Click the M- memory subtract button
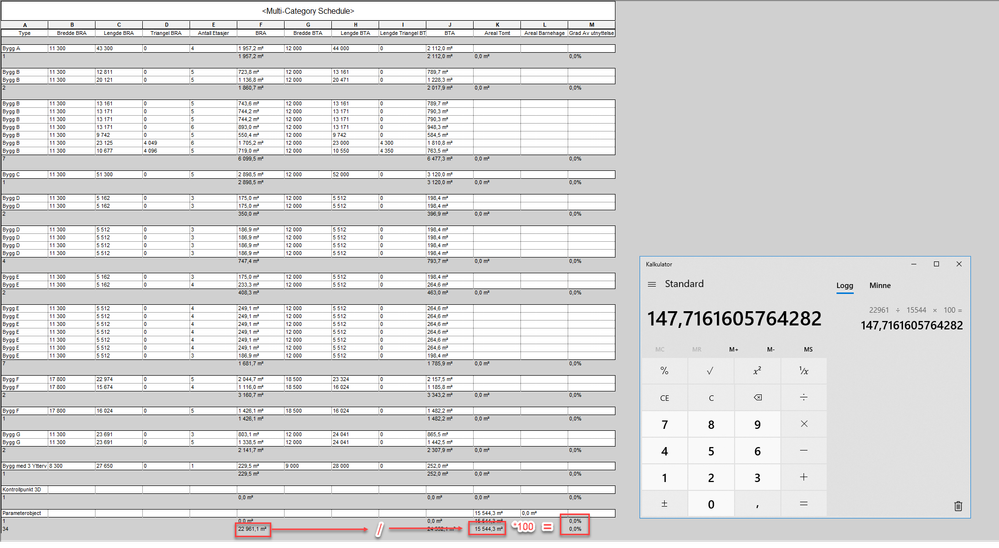The width and height of the screenshot is (999, 548). (x=771, y=349)
